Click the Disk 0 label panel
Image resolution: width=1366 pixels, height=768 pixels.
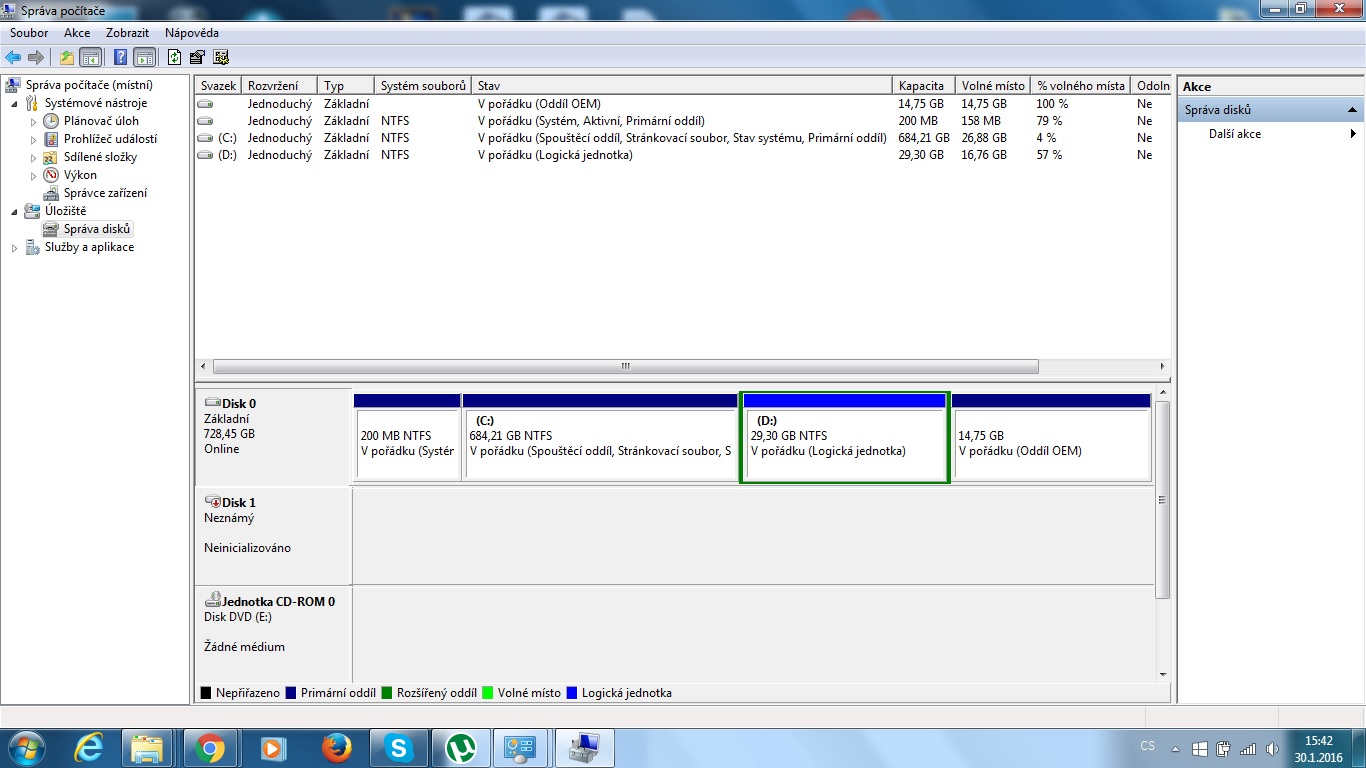coord(273,437)
